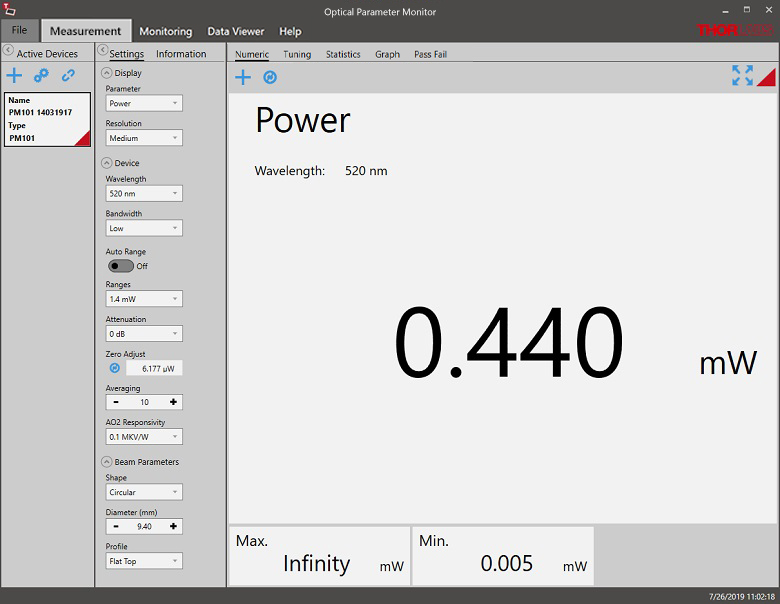Open the Ranges dropdown
The height and width of the screenshot is (604, 780).
(144, 298)
